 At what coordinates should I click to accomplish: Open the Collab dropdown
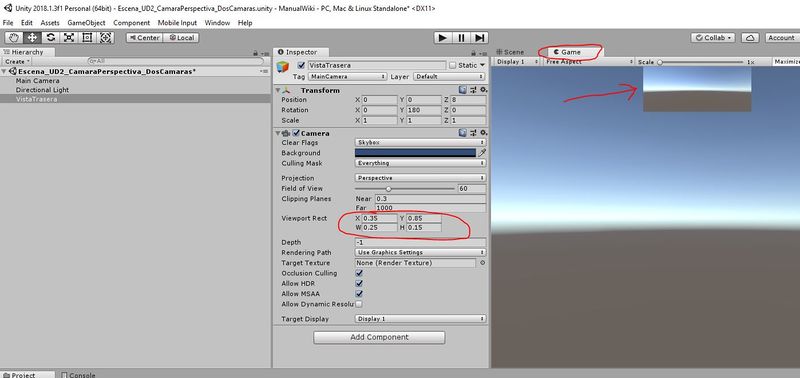[713, 38]
